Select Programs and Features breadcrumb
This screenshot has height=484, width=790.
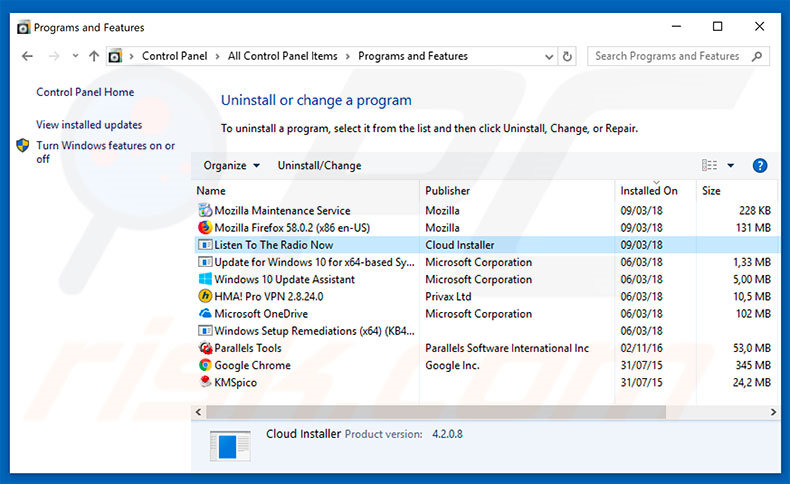coord(413,56)
